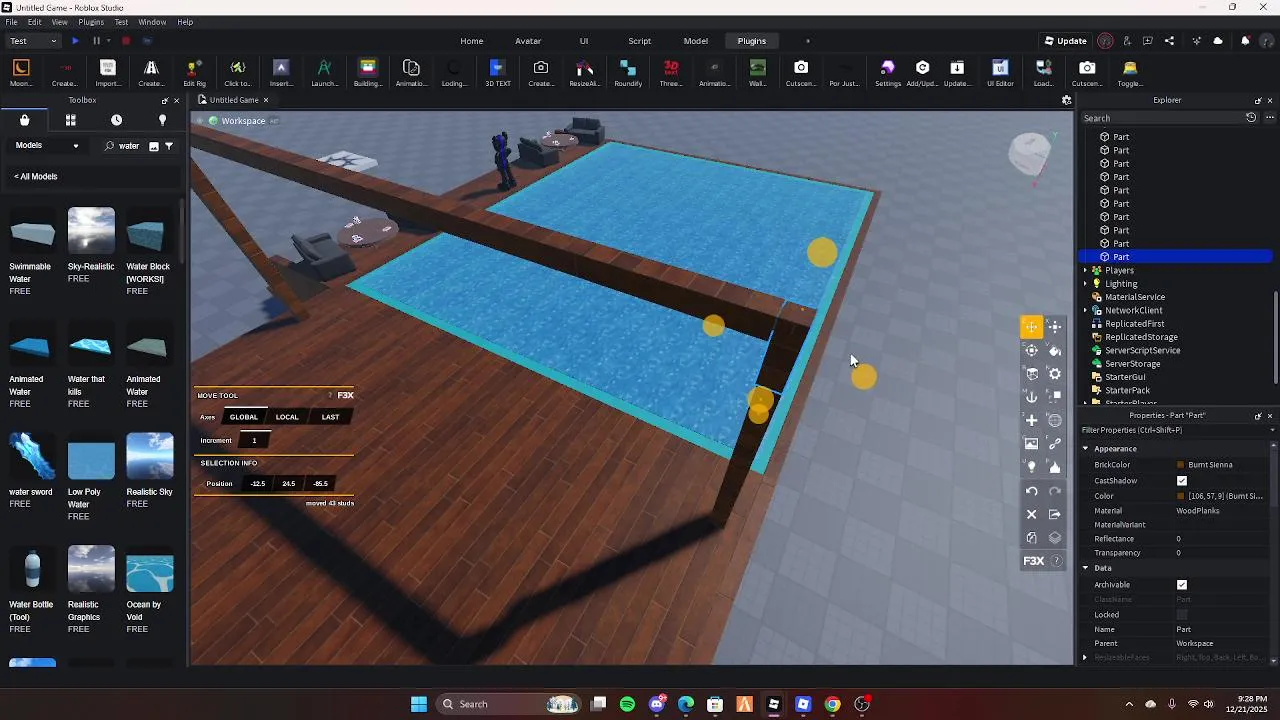Click the Play test button

tap(75, 41)
